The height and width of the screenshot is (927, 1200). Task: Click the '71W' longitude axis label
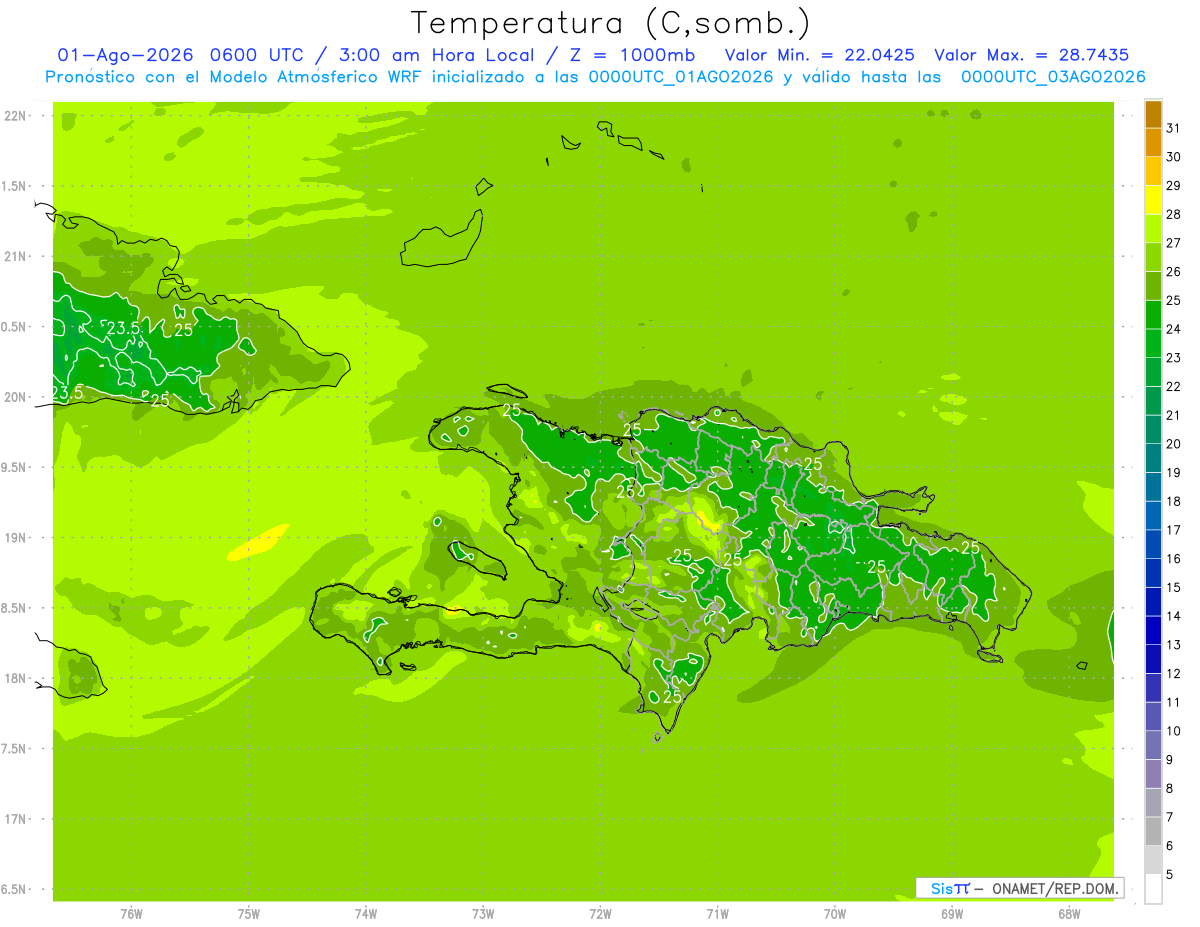(717, 914)
